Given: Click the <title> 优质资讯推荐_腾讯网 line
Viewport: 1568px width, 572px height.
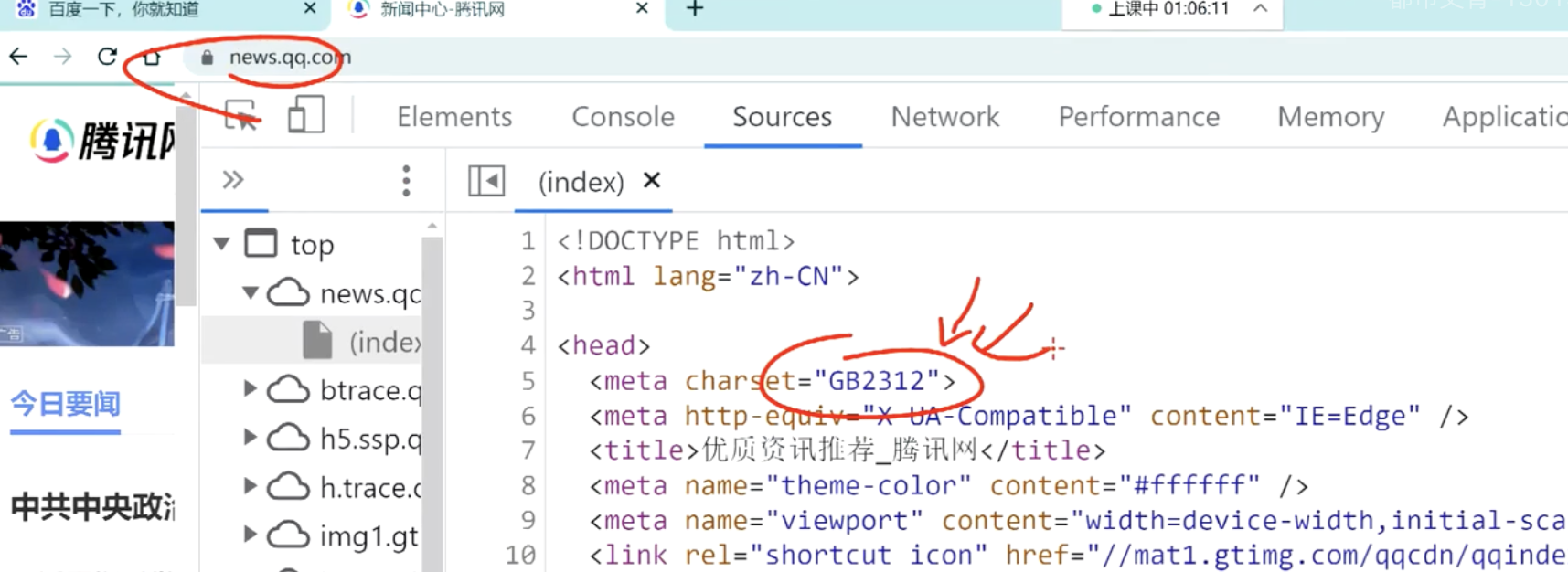Looking at the screenshot, I should coord(847,450).
